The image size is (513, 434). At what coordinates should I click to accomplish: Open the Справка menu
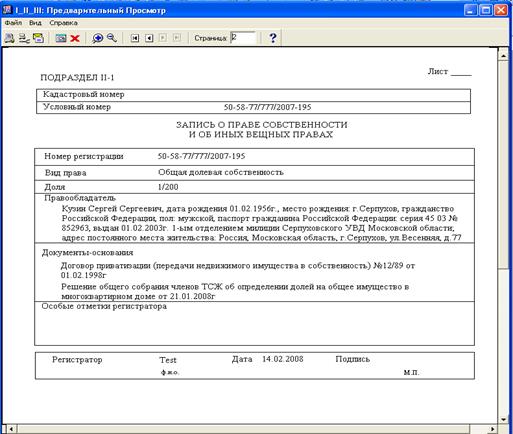tap(63, 23)
